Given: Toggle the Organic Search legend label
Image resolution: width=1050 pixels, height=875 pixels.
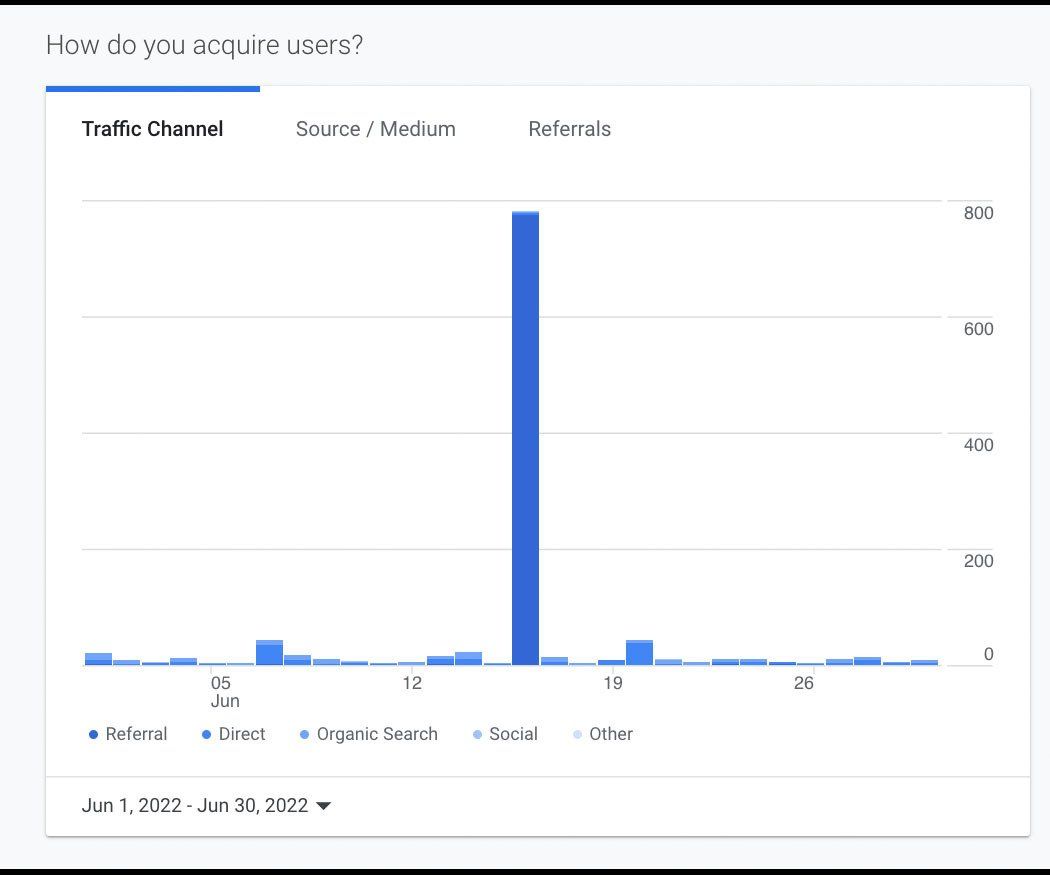Looking at the screenshot, I should 377,734.
